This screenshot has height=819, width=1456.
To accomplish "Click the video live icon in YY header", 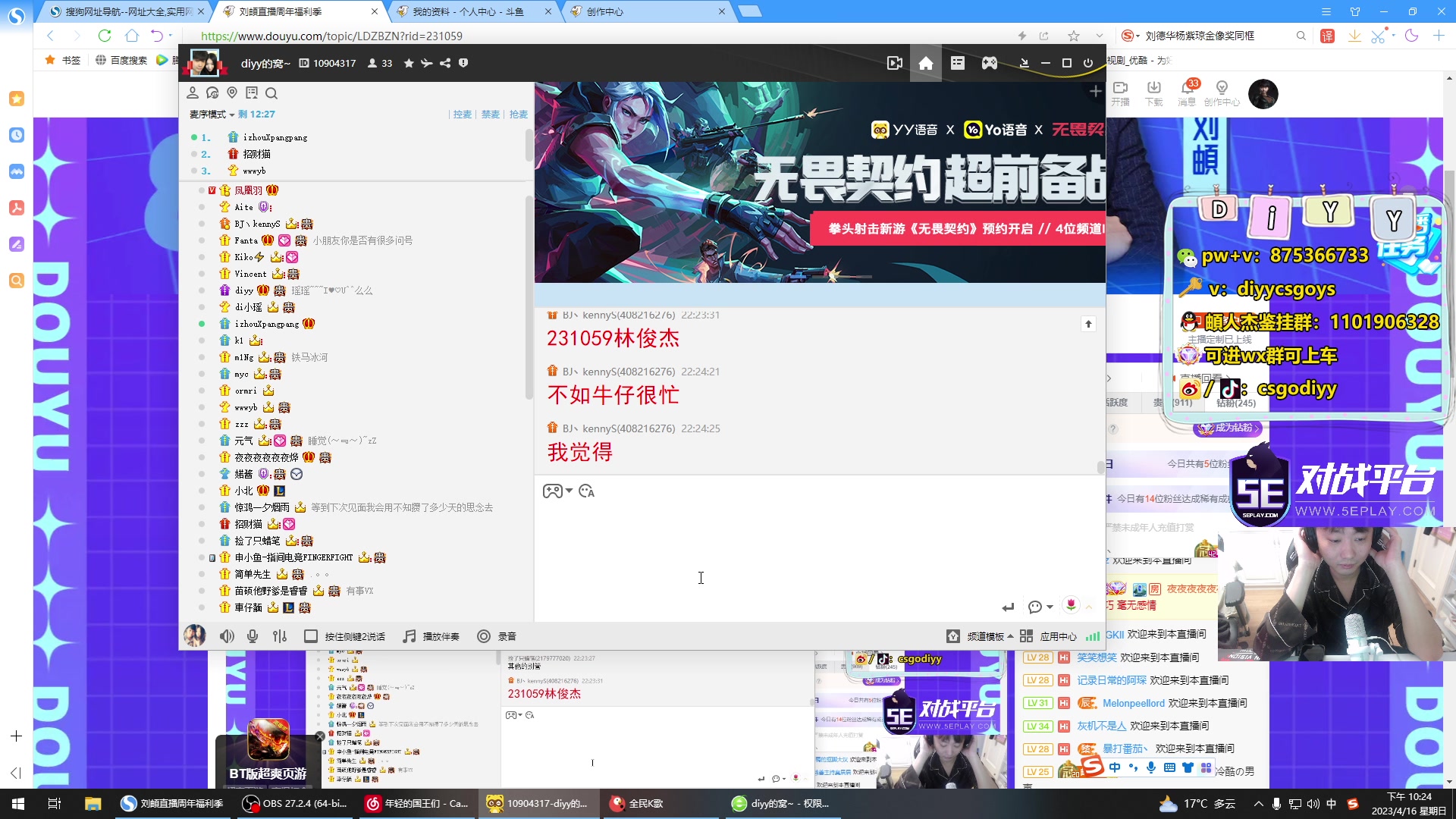I will (895, 63).
